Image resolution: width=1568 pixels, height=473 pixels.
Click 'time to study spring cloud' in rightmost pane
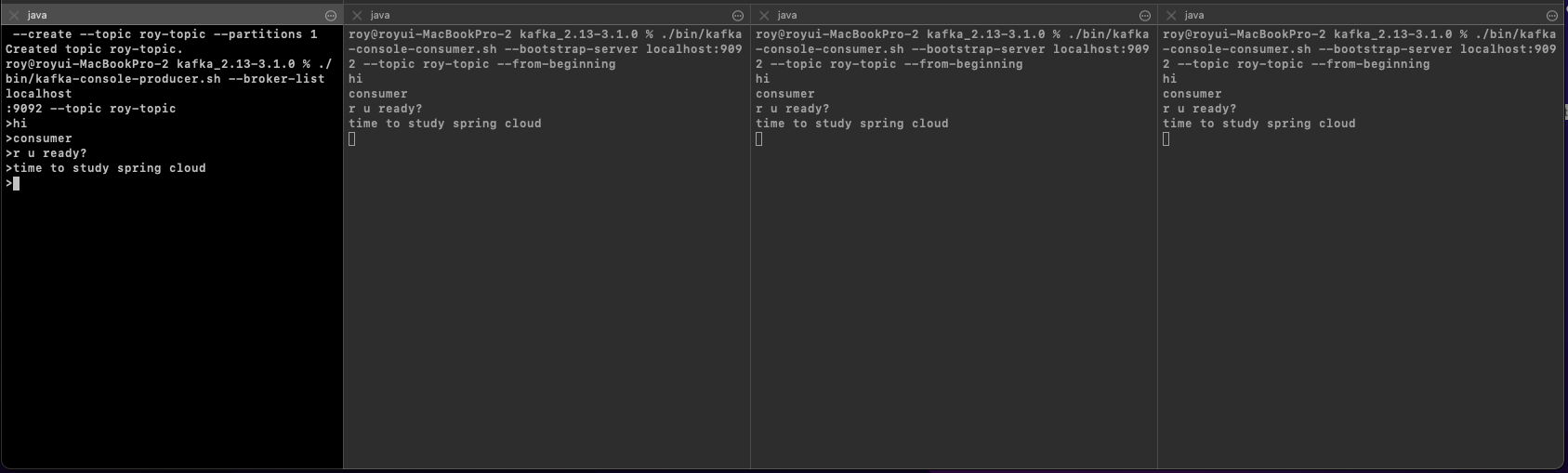tap(1259, 124)
